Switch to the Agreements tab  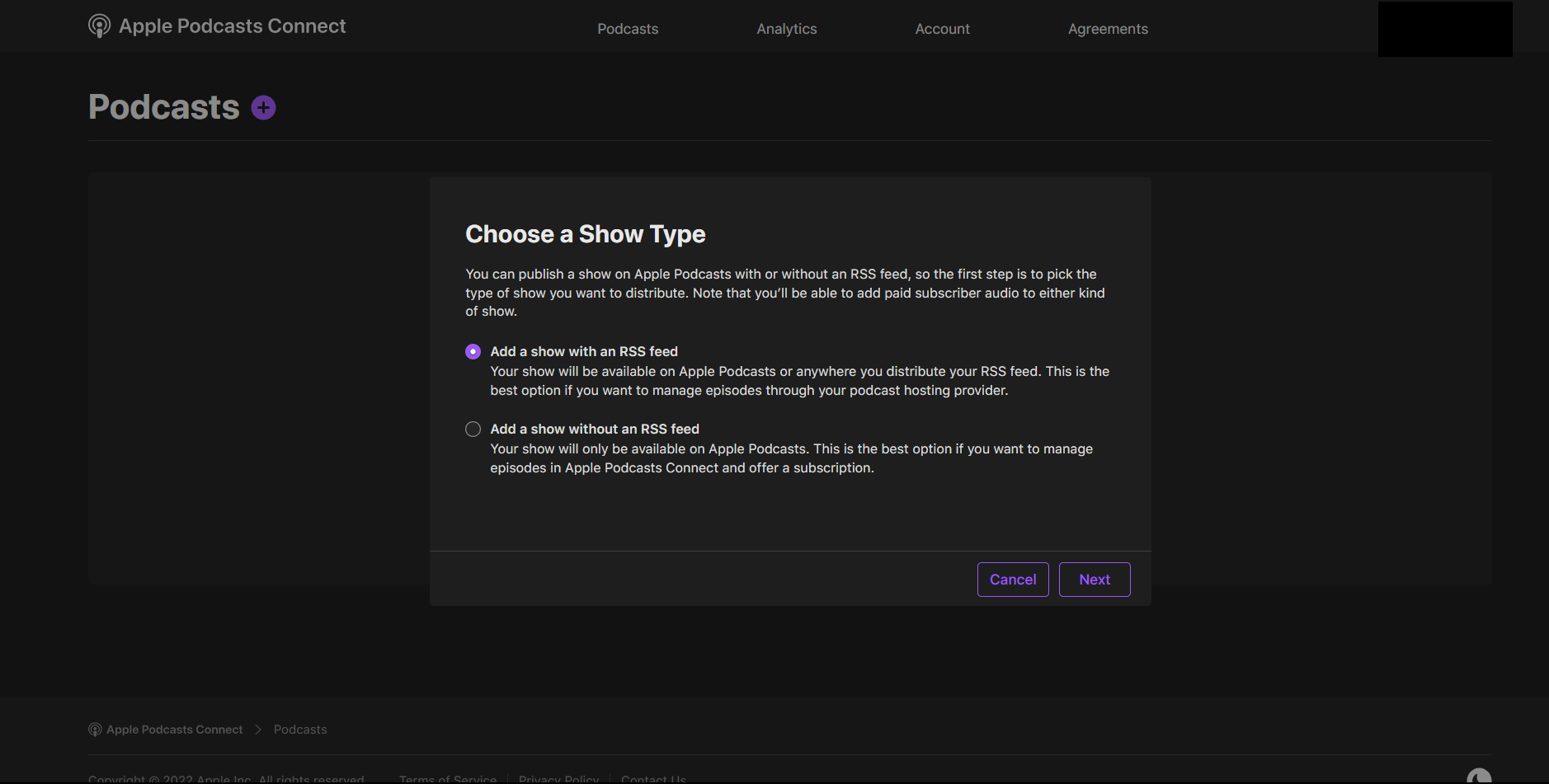[x=1108, y=29]
